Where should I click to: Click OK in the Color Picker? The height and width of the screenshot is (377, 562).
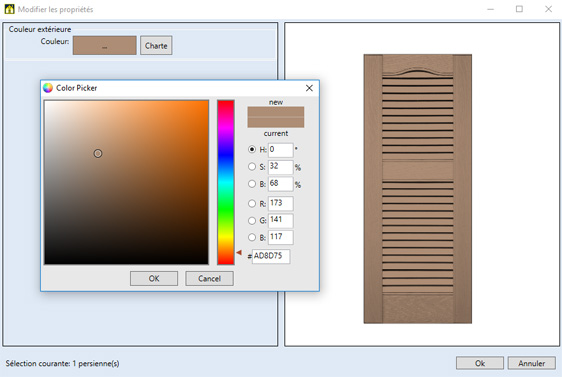tap(154, 278)
